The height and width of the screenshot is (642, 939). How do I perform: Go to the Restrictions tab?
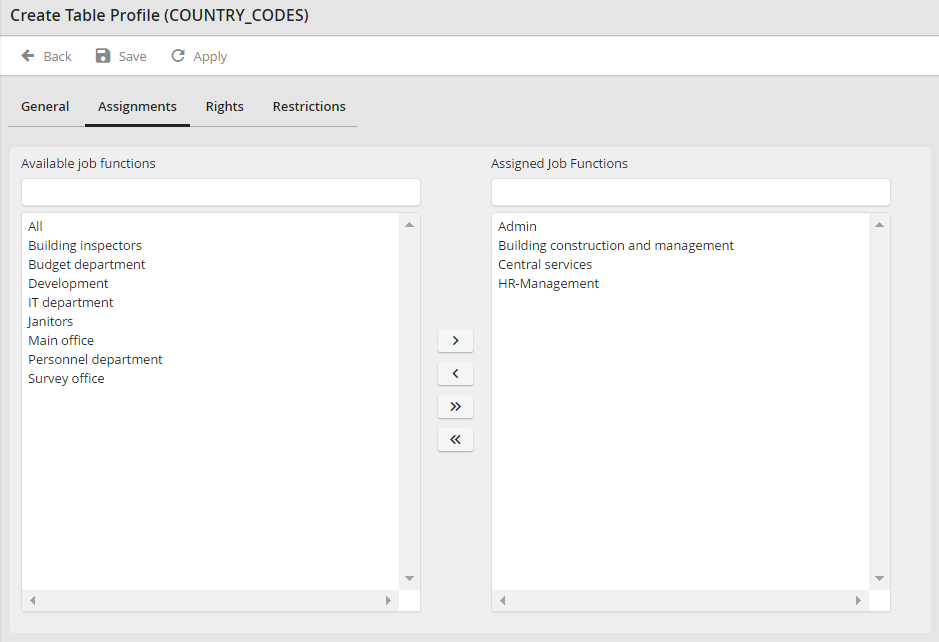(x=309, y=107)
